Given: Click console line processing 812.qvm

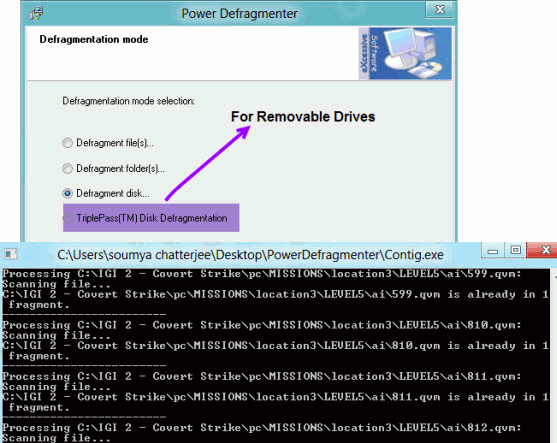Looking at the screenshot, I should point(262,428).
